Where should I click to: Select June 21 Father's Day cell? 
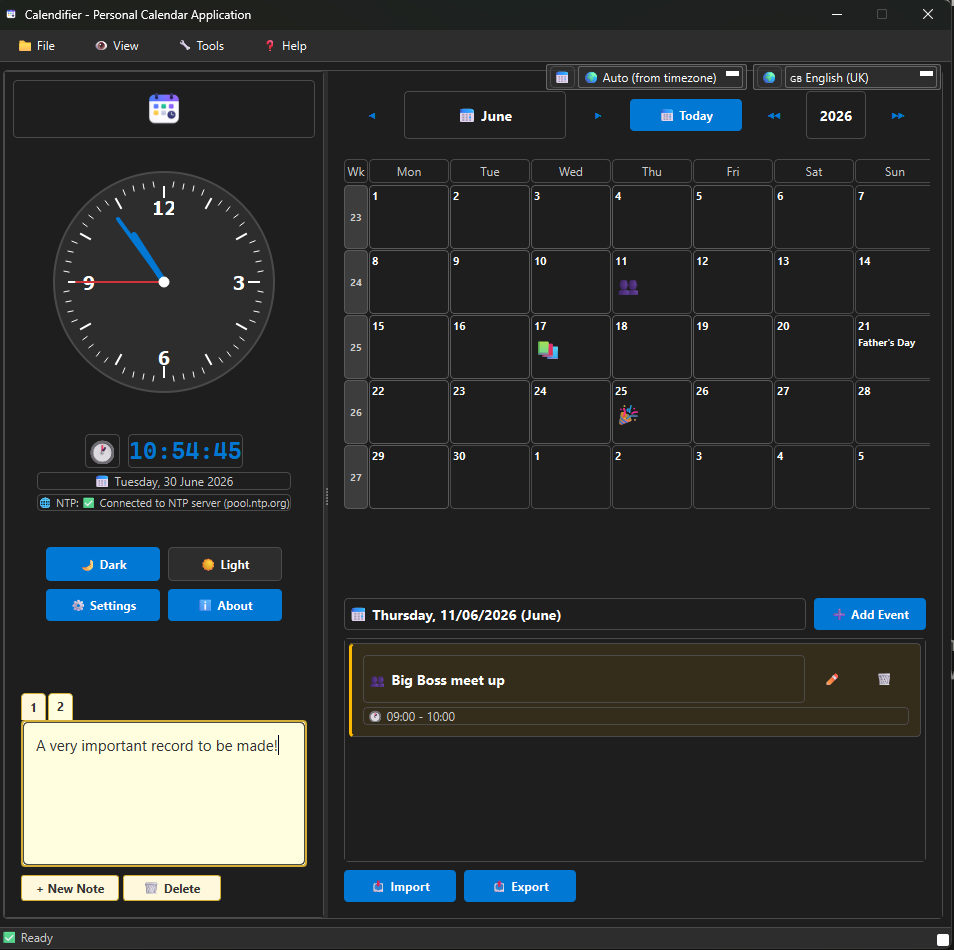click(892, 347)
